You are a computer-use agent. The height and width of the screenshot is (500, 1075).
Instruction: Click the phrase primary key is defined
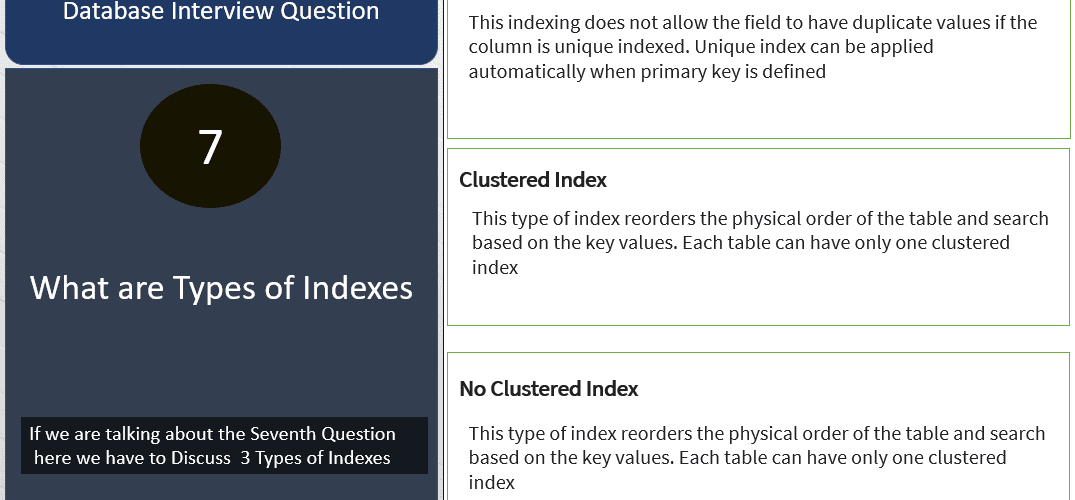734,71
